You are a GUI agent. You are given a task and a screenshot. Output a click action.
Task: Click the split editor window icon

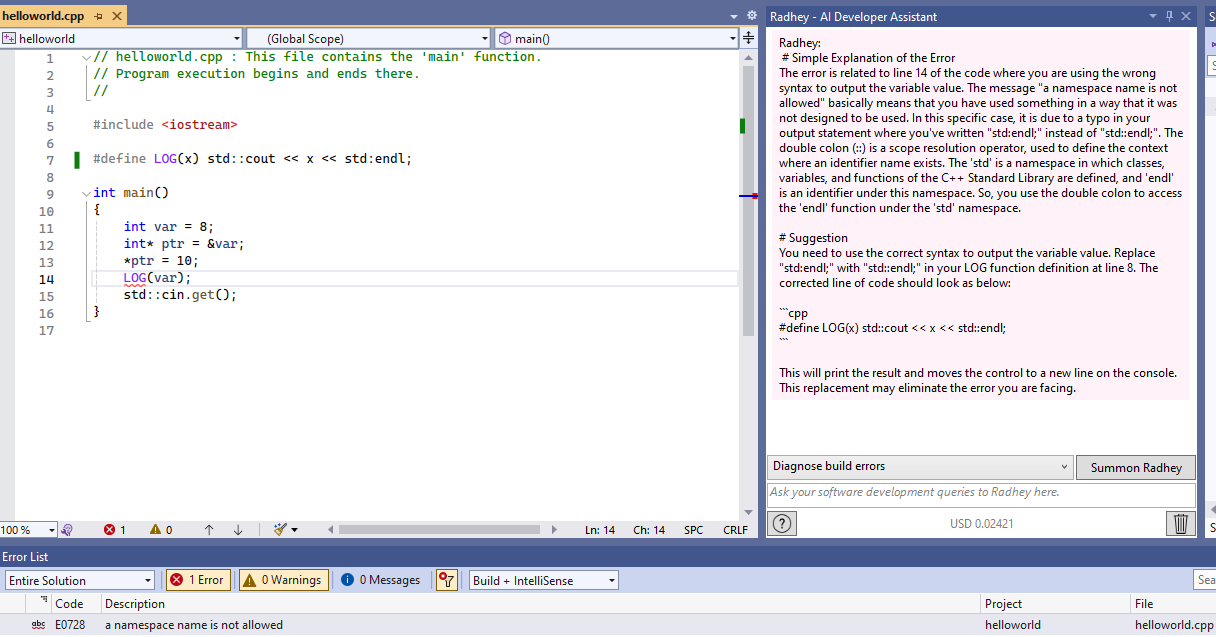(748, 38)
